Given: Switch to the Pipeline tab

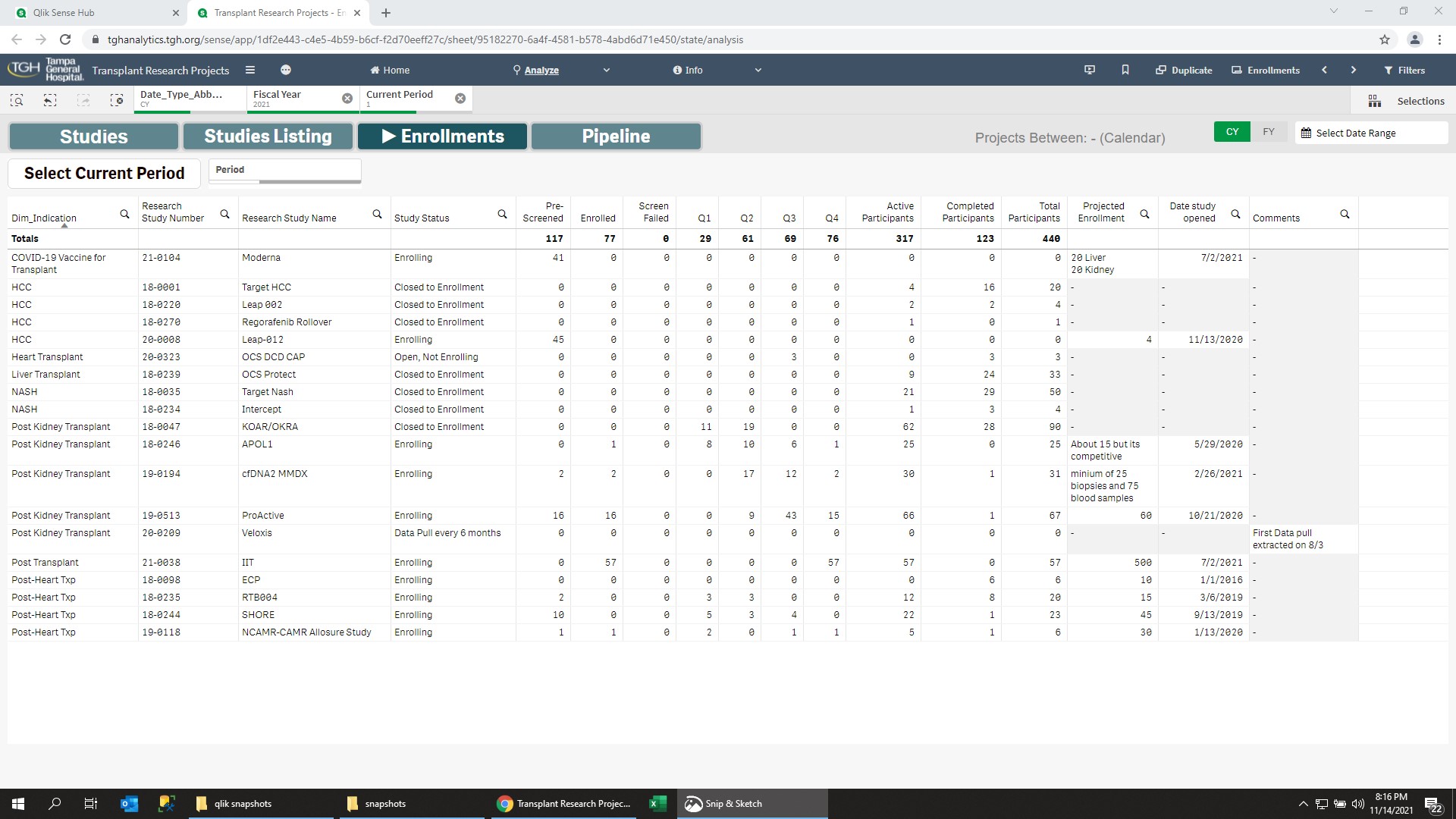Looking at the screenshot, I should click(x=616, y=136).
